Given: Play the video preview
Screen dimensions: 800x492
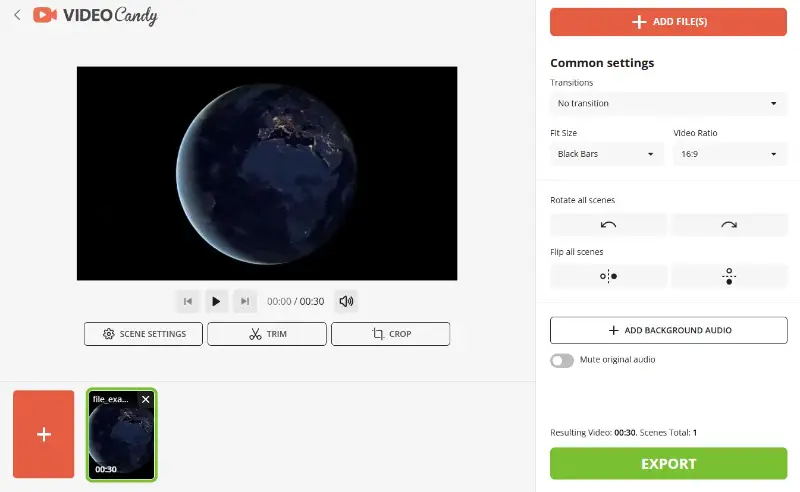Looking at the screenshot, I should pyautogui.click(x=216, y=301).
